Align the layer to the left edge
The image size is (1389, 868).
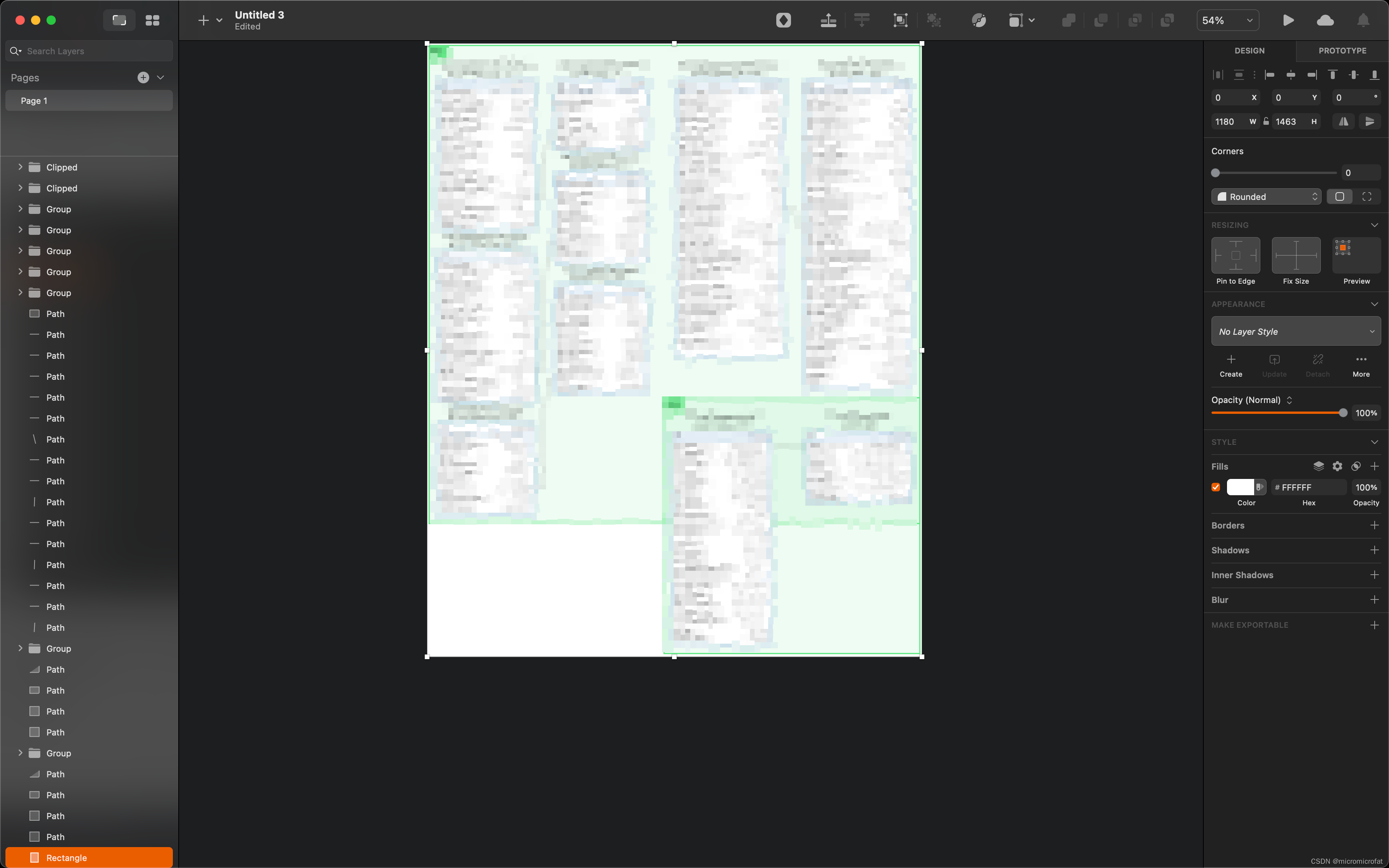click(x=1270, y=75)
